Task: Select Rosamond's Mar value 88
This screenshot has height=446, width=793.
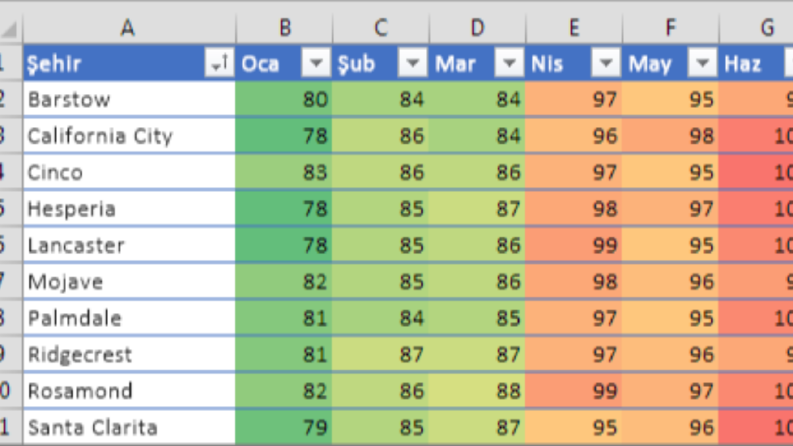Action: click(x=477, y=391)
